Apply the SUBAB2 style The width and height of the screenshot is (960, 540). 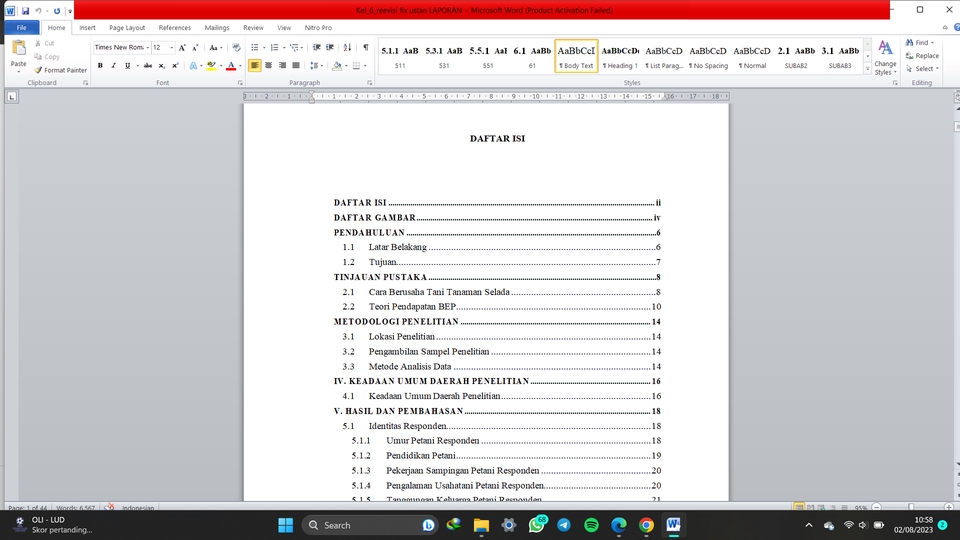(796, 56)
